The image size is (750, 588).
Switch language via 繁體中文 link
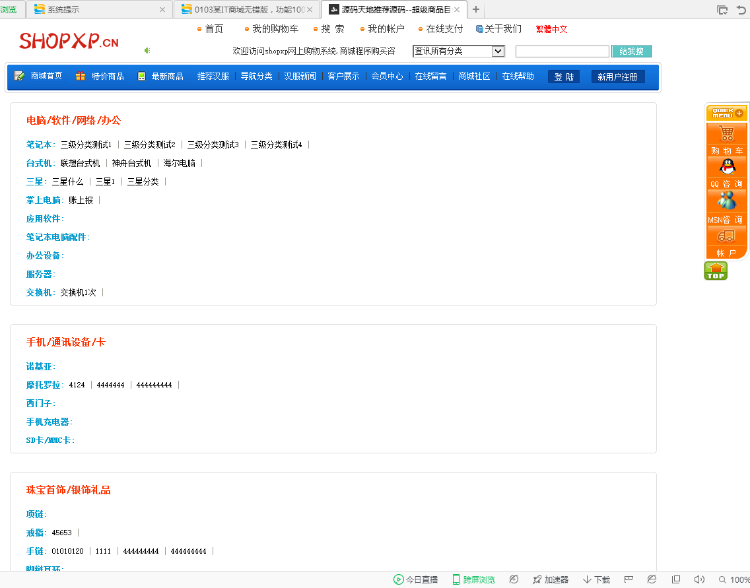click(551, 29)
